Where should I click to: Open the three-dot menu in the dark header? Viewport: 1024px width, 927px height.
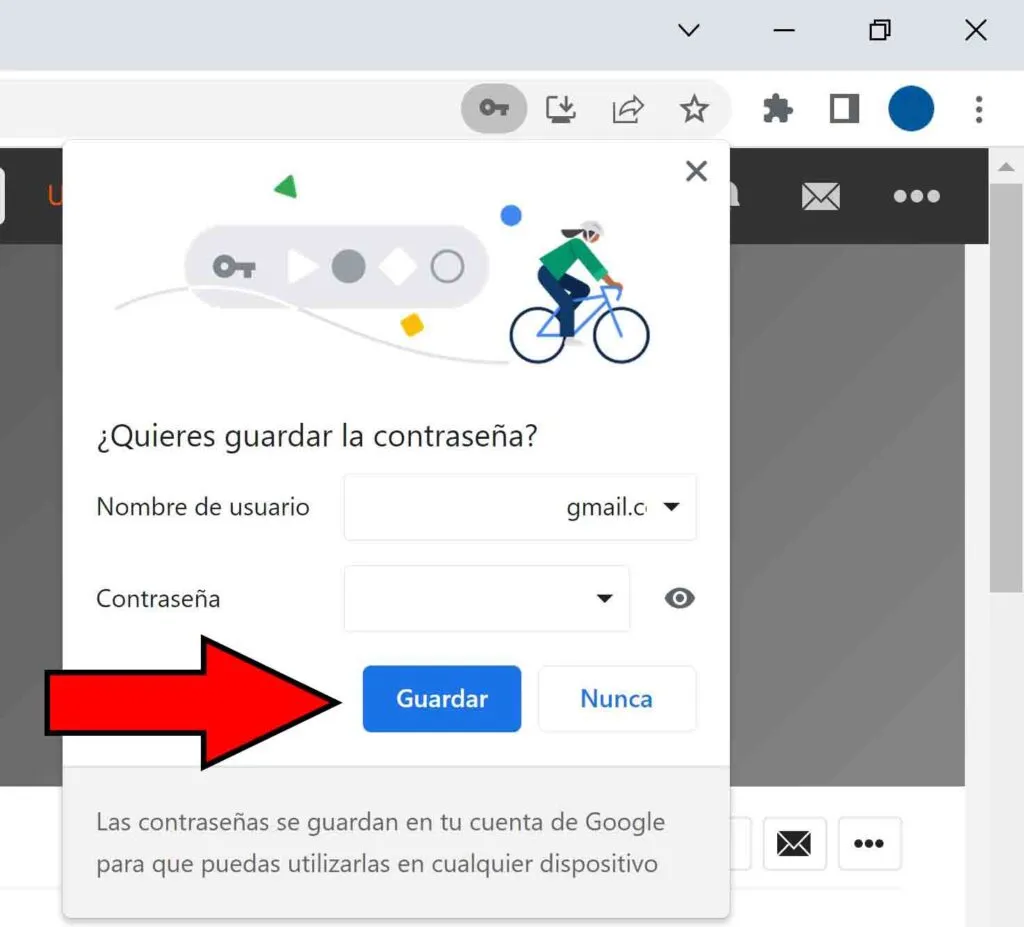(915, 197)
